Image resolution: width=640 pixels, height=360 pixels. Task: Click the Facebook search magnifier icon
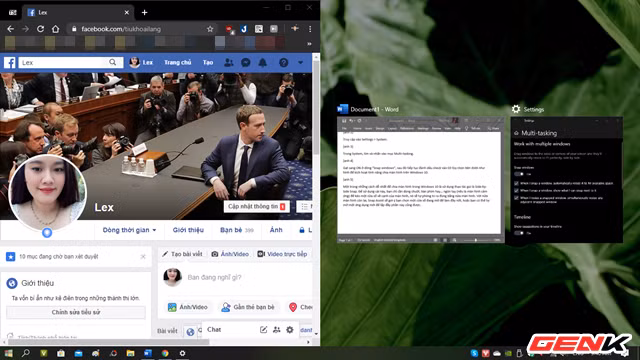tap(113, 62)
